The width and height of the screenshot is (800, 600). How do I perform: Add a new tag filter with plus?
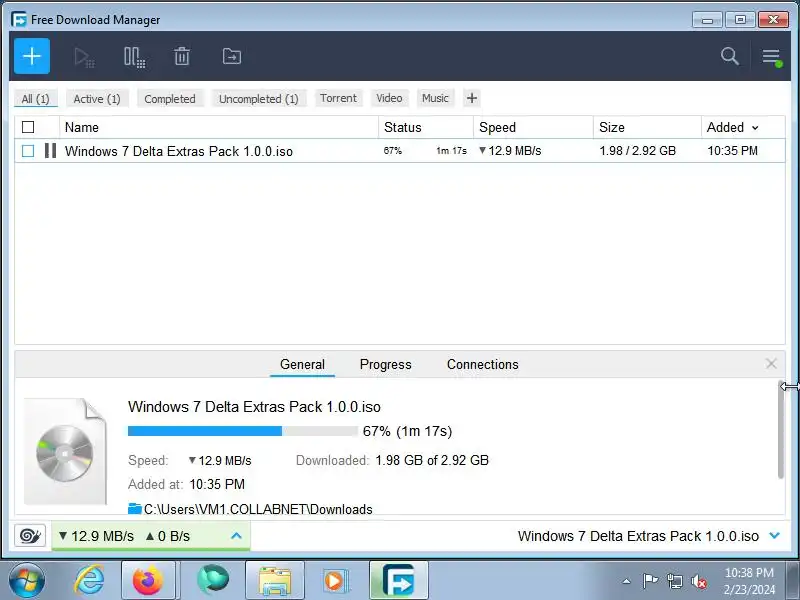coord(472,98)
